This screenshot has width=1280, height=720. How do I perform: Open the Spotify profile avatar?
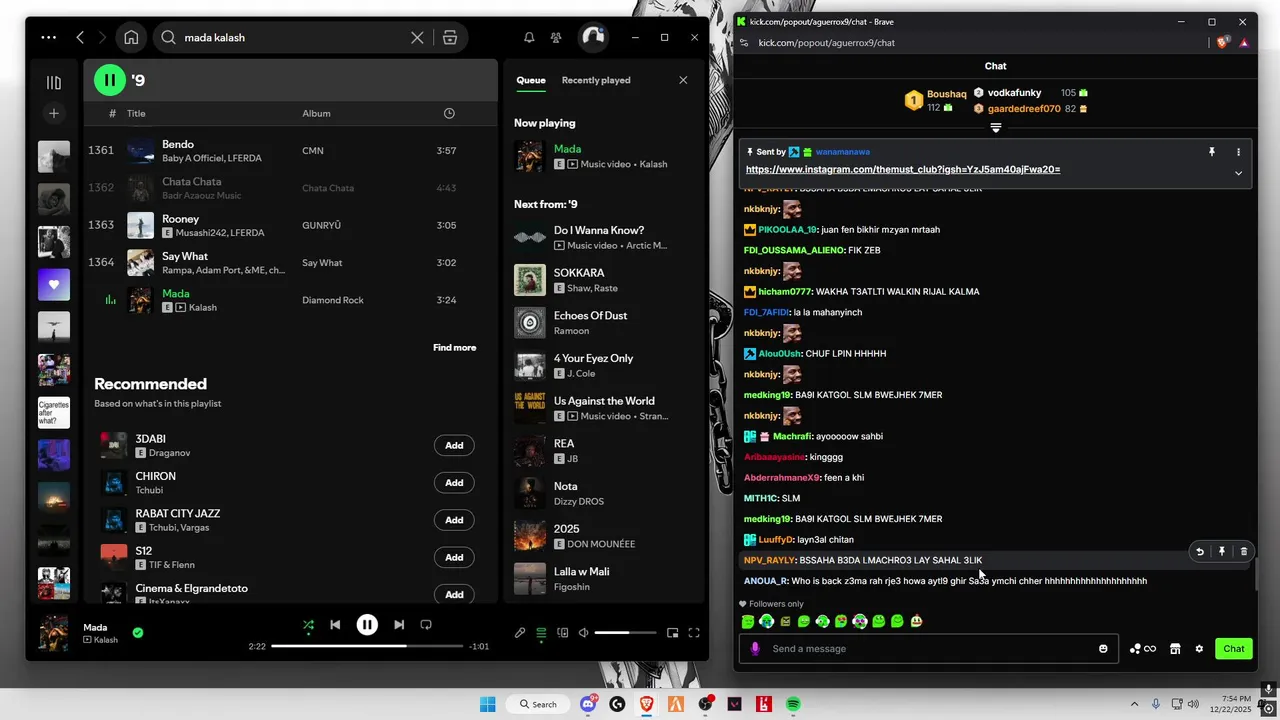tap(593, 37)
